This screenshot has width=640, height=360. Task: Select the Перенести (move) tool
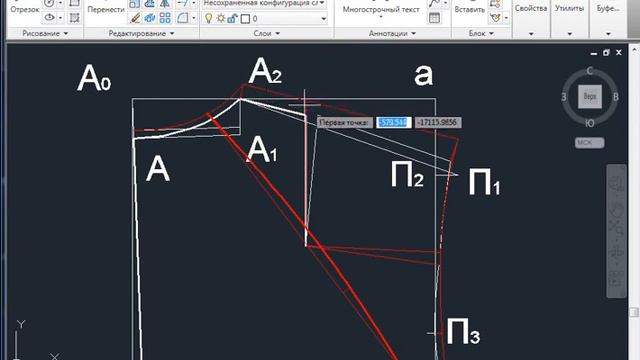106,9
